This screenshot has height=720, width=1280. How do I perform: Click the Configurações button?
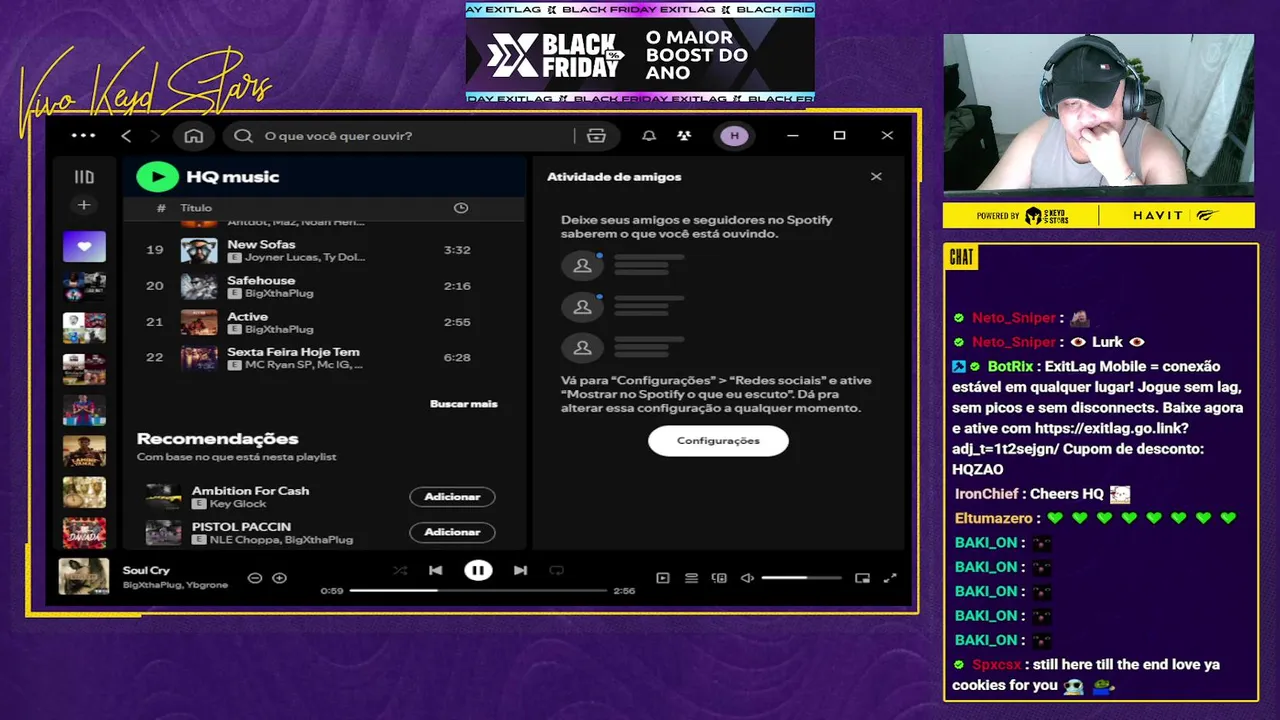point(718,441)
